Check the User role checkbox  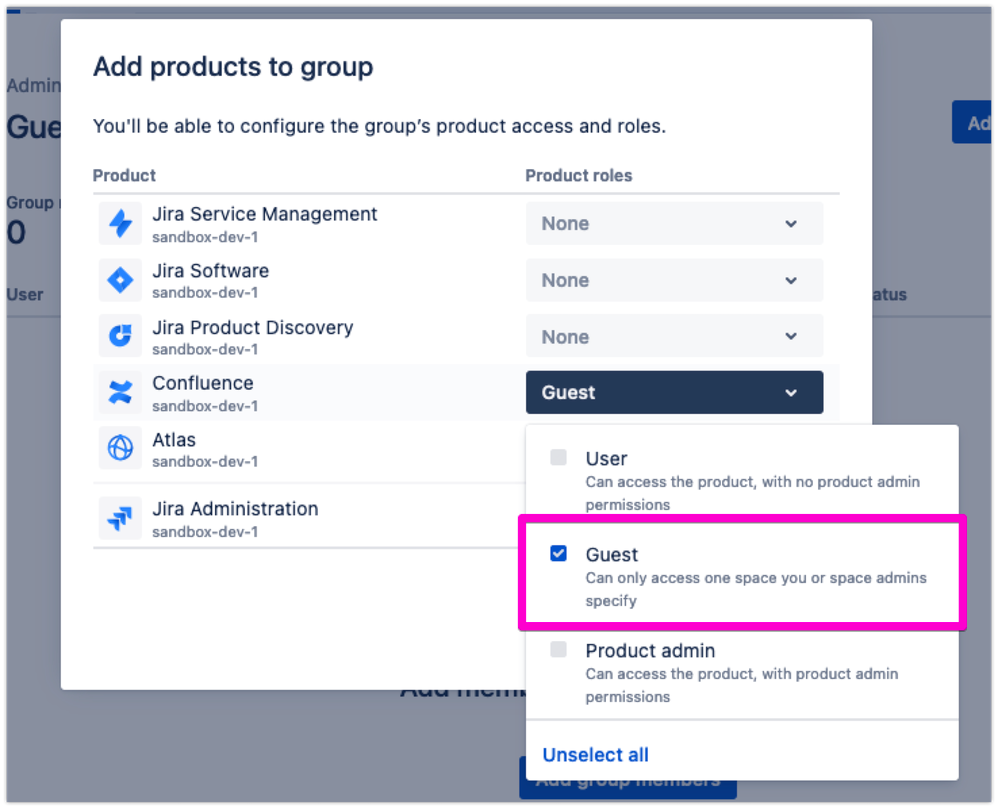click(558, 458)
